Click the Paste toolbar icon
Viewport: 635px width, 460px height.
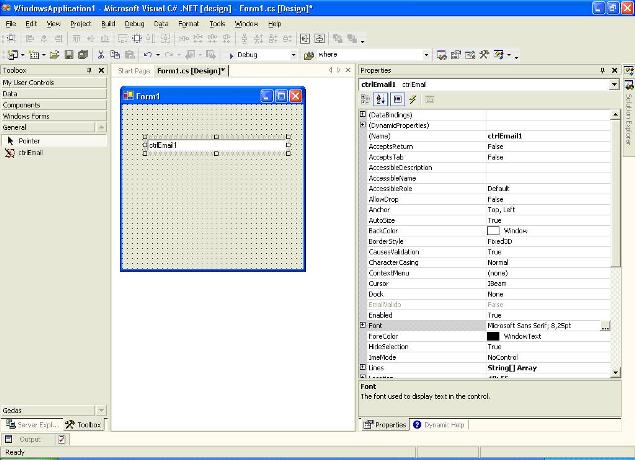130,55
